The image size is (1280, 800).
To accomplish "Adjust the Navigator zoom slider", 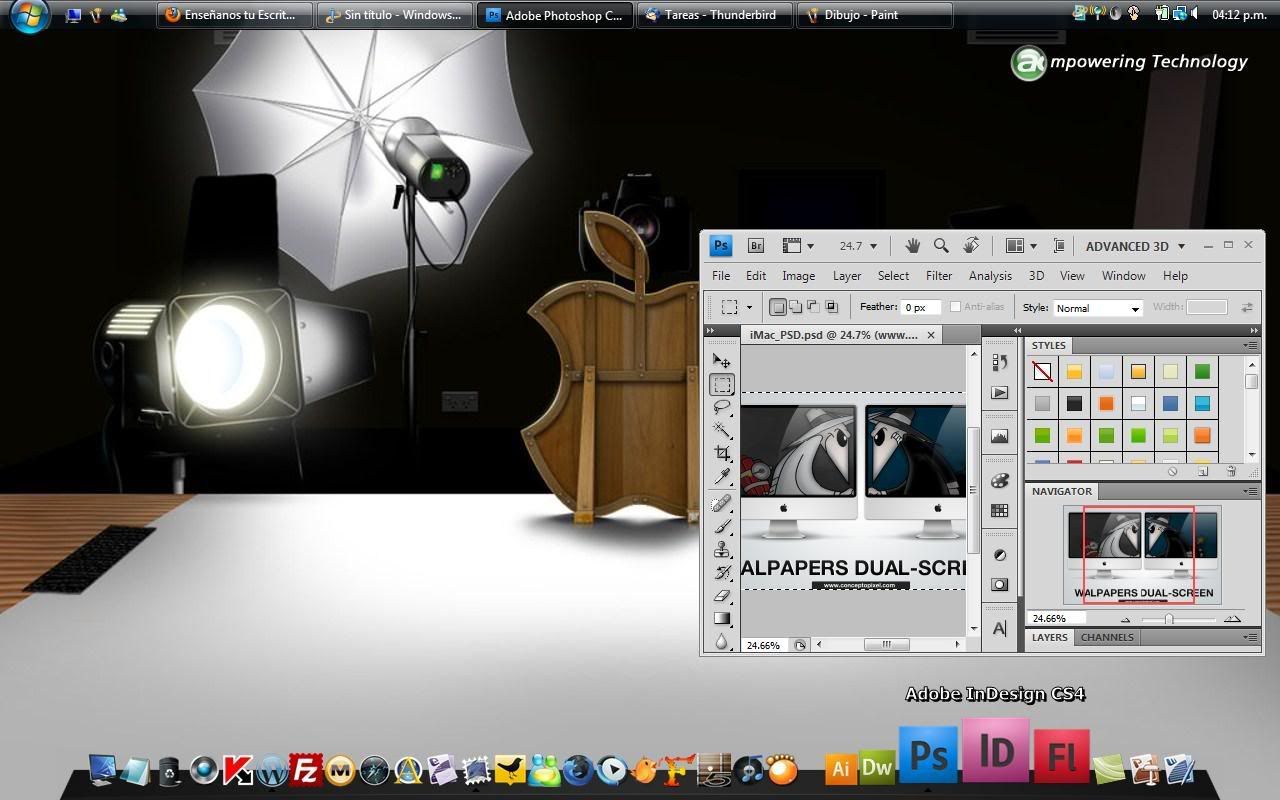I will pyautogui.click(x=1169, y=619).
